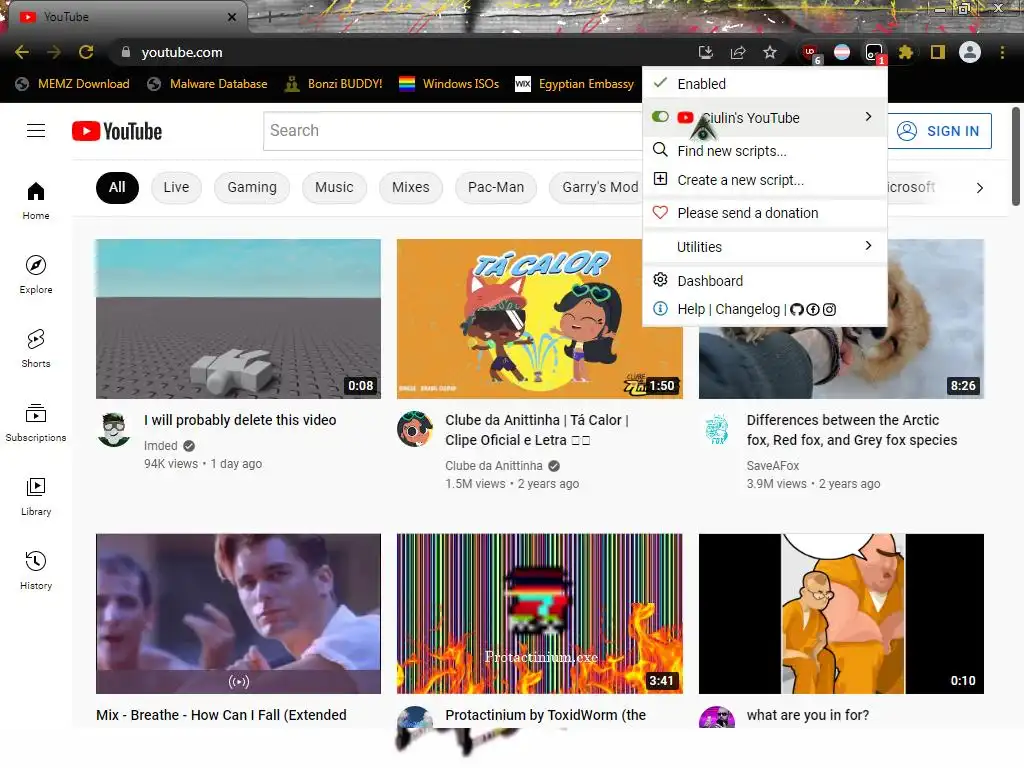
Task: Open Windows ISOs bookmark
Action: click(x=449, y=84)
